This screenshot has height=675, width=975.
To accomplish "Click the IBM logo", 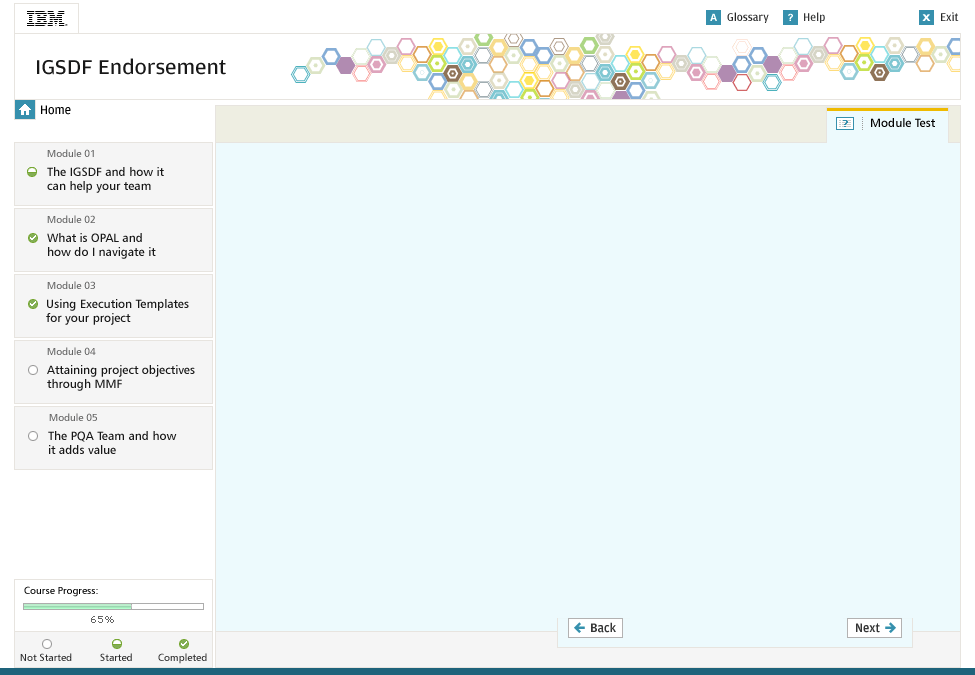I will (x=47, y=19).
